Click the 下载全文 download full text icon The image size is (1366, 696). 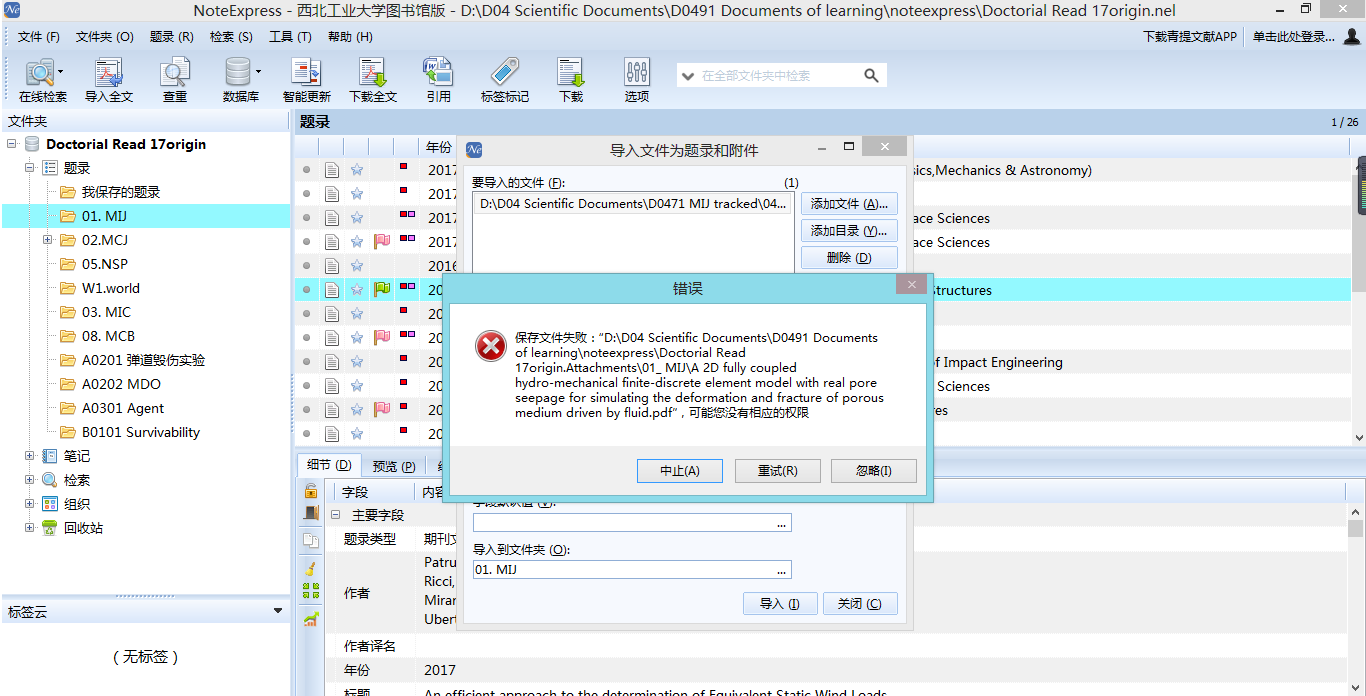[373, 80]
